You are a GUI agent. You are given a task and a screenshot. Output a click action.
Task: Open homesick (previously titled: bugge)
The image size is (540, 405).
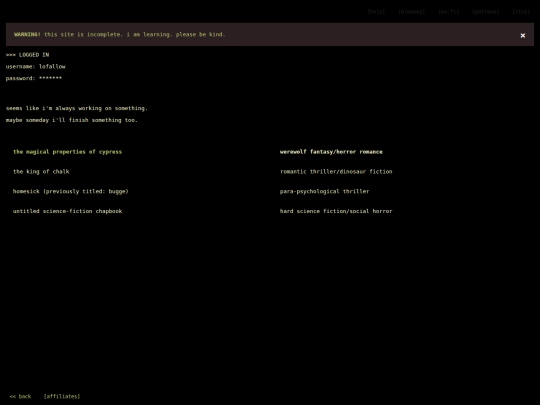tap(71, 191)
